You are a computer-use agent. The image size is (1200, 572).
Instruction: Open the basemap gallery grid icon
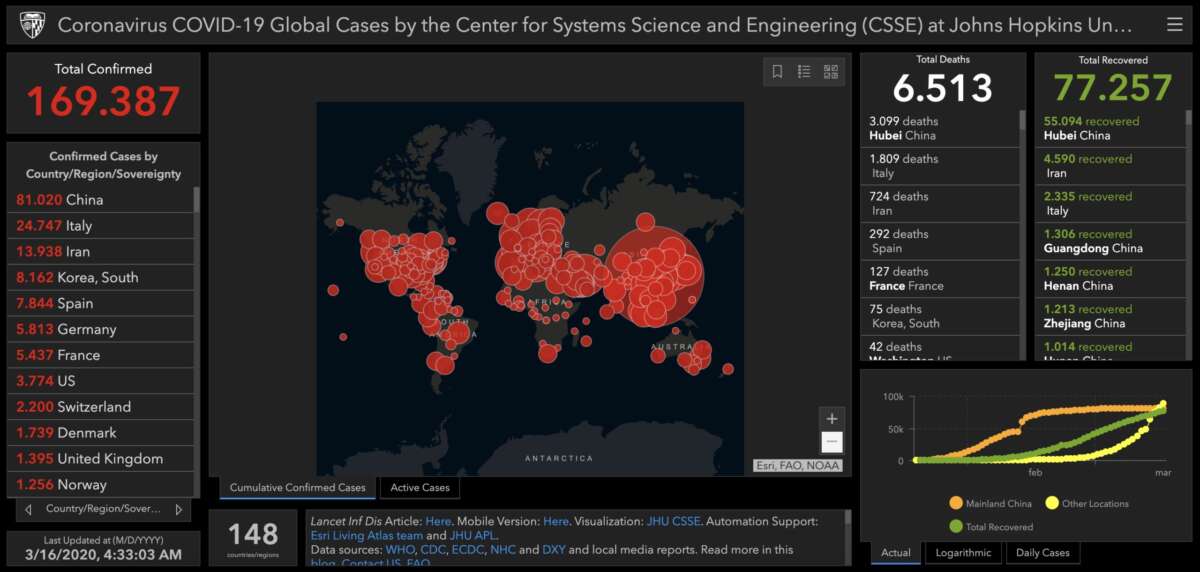coord(831,72)
